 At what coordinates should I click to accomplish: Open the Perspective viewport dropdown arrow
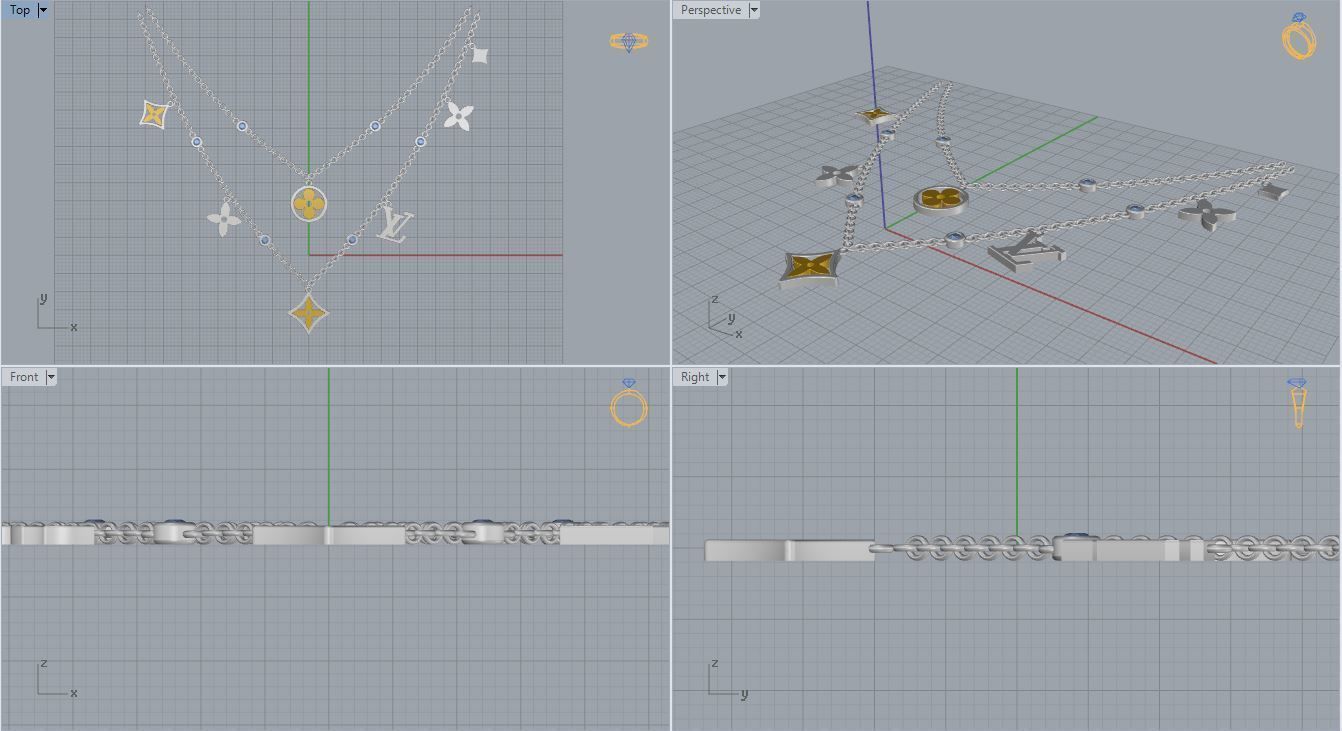click(x=754, y=10)
